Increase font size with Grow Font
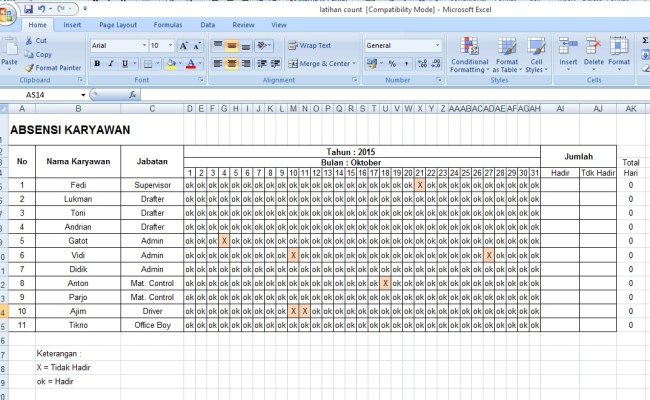 coord(184,46)
